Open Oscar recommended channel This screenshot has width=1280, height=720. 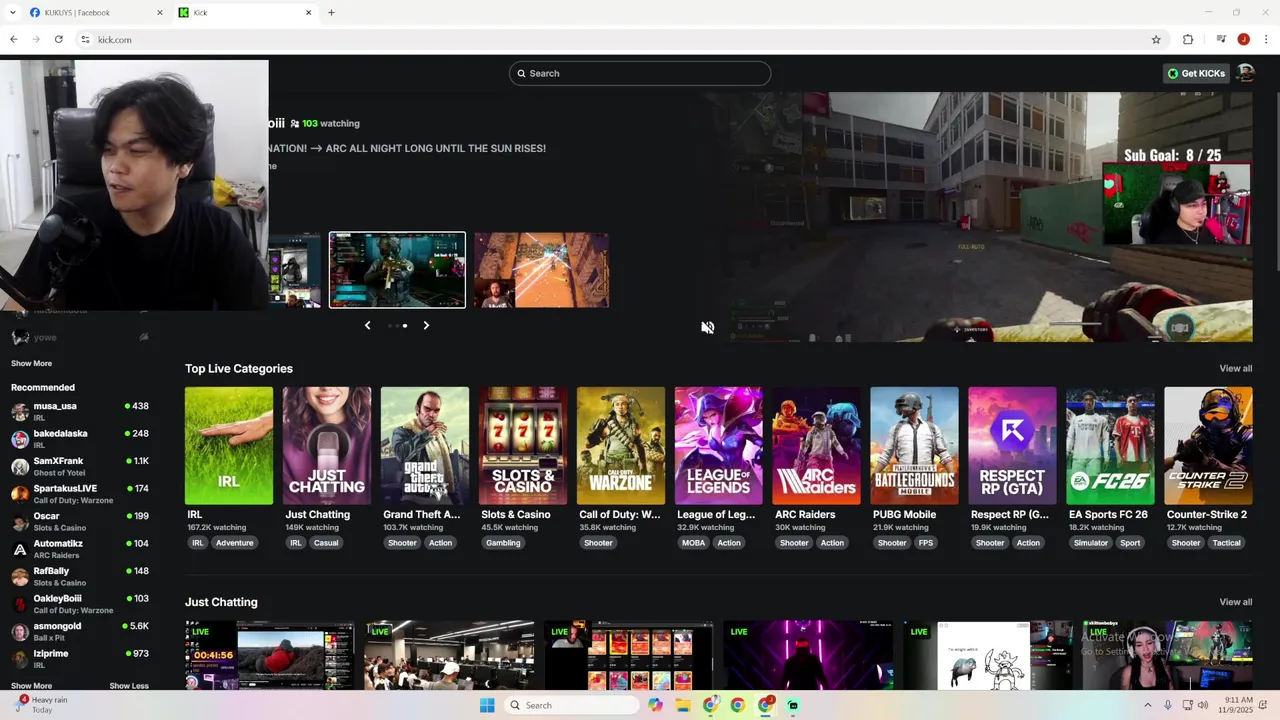pos(80,521)
